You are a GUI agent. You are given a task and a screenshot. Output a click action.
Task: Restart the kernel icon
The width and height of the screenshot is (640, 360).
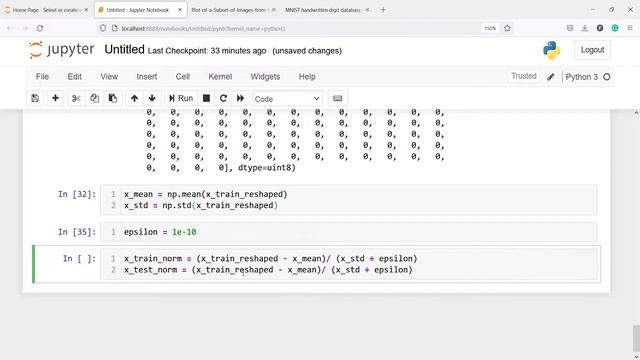point(223,98)
